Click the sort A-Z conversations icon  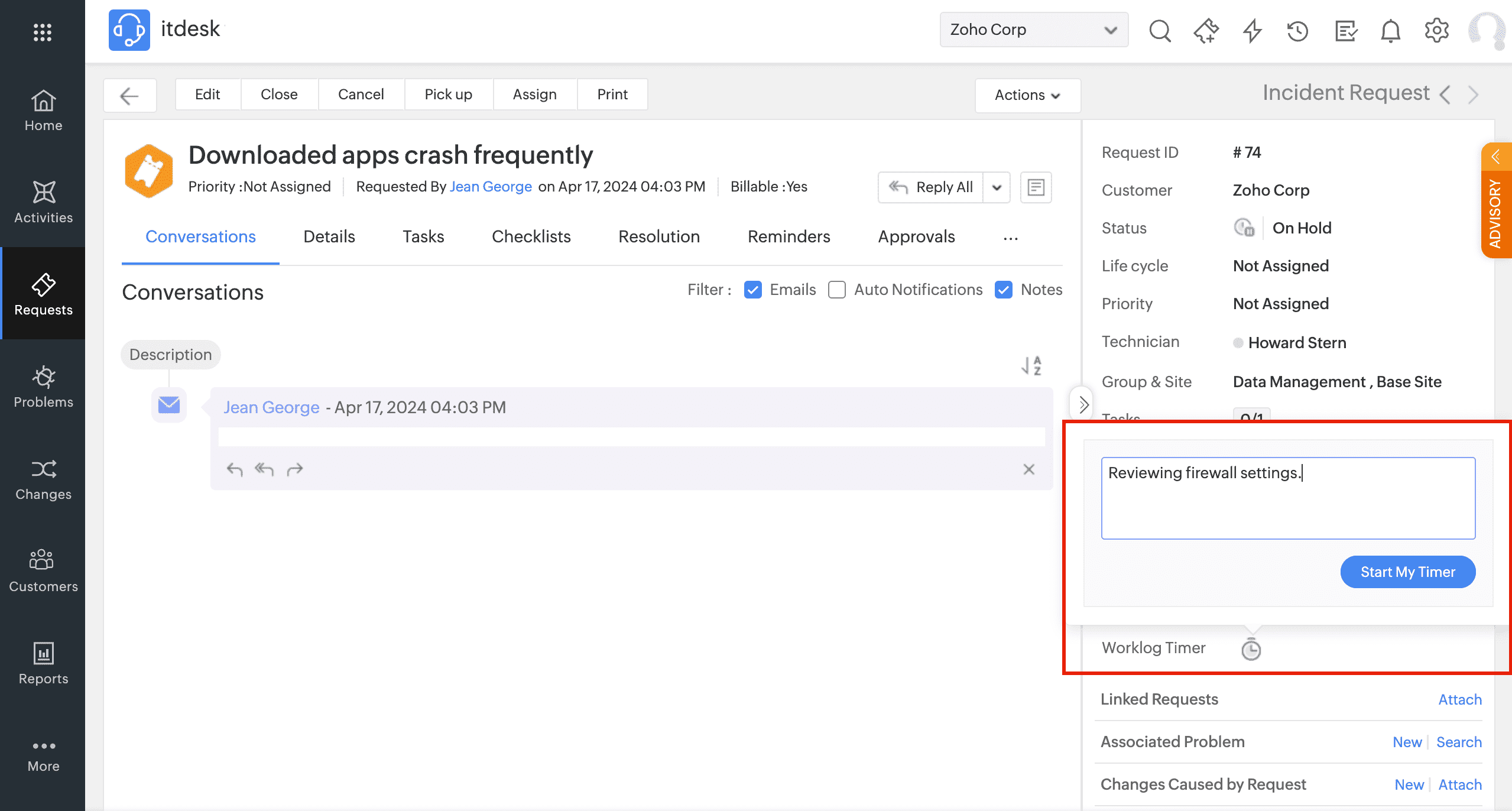(1031, 366)
